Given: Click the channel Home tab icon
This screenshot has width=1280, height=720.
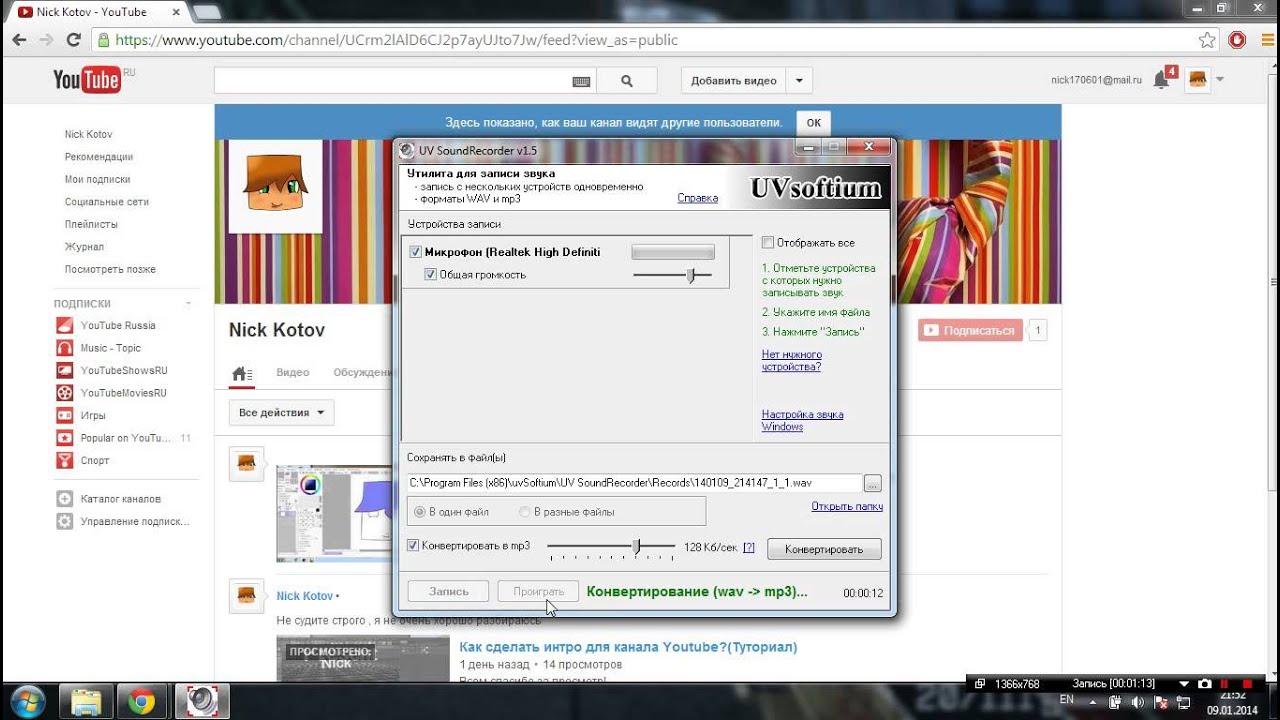Looking at the screenshot, I should click(x=241, y=373).
